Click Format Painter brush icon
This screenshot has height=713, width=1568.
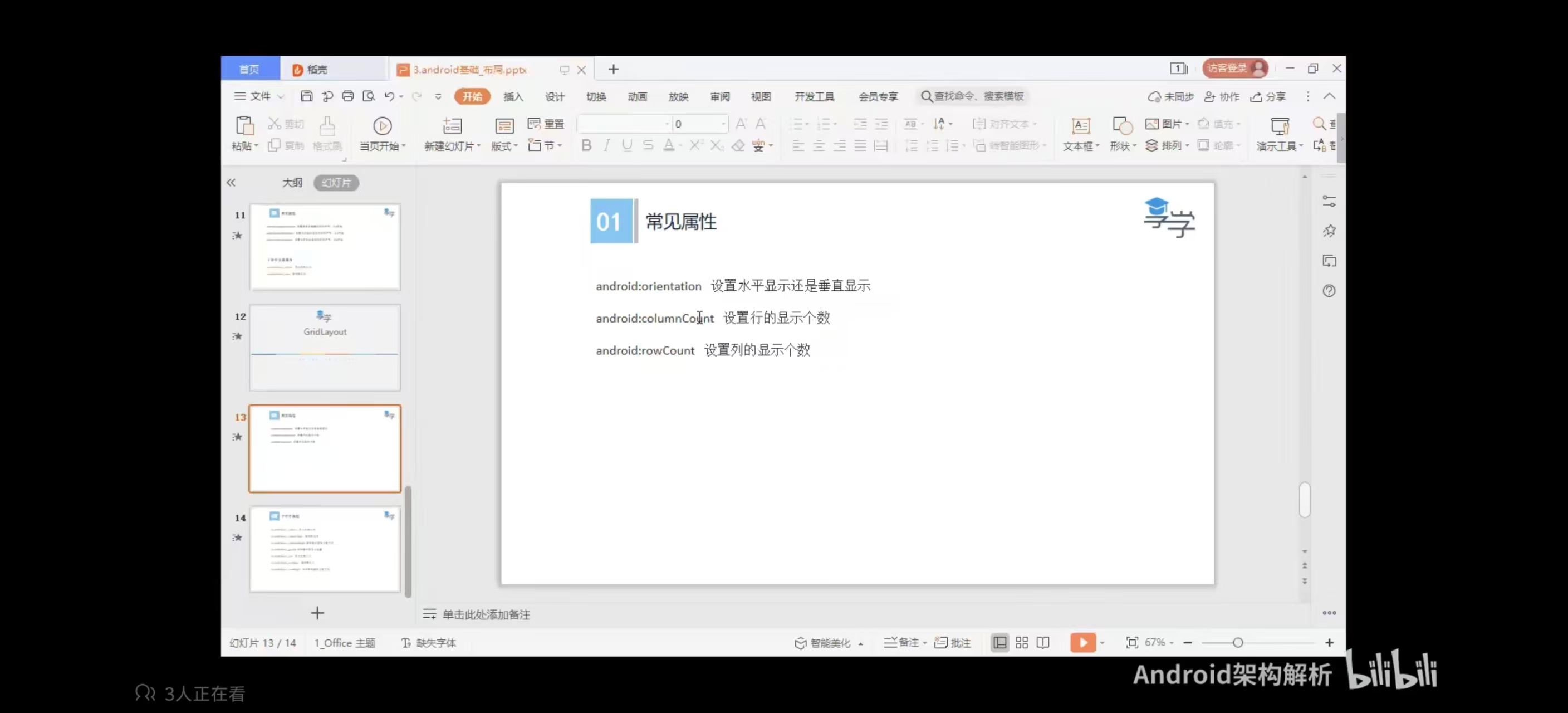[327, 126]
